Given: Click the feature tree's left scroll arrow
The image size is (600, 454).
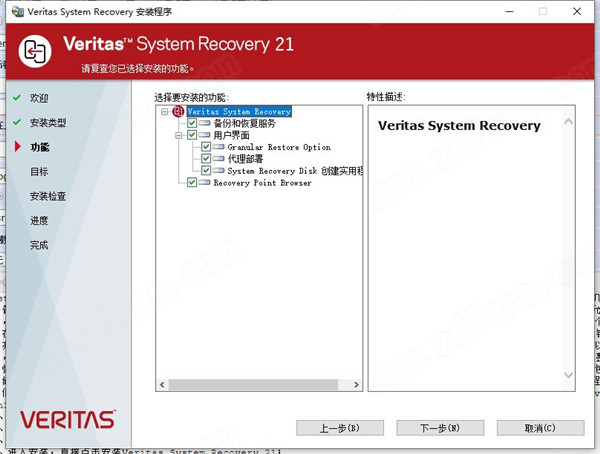Looking at the screenshot, I should point(162,384).
